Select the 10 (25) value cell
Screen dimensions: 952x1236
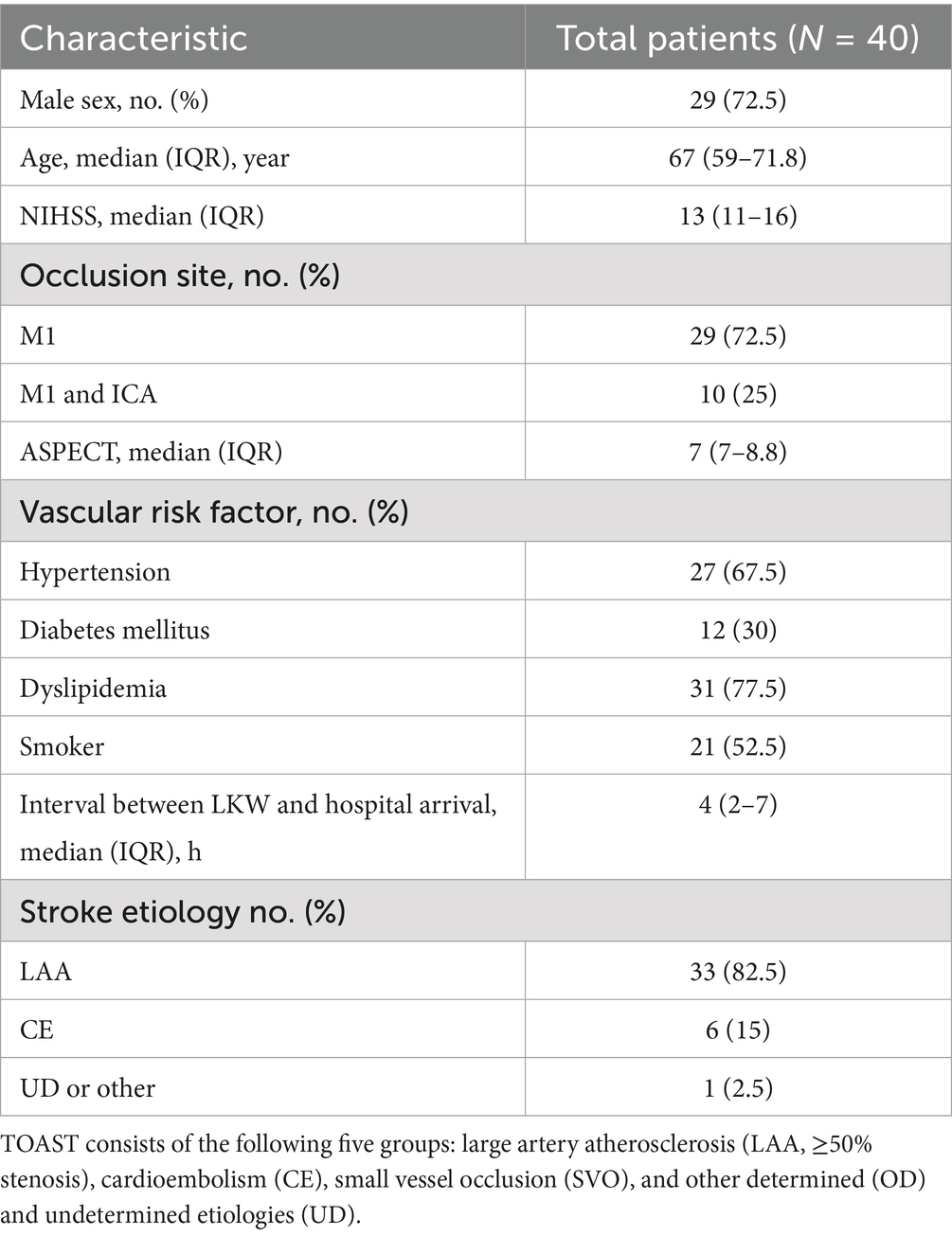(737, 394)
